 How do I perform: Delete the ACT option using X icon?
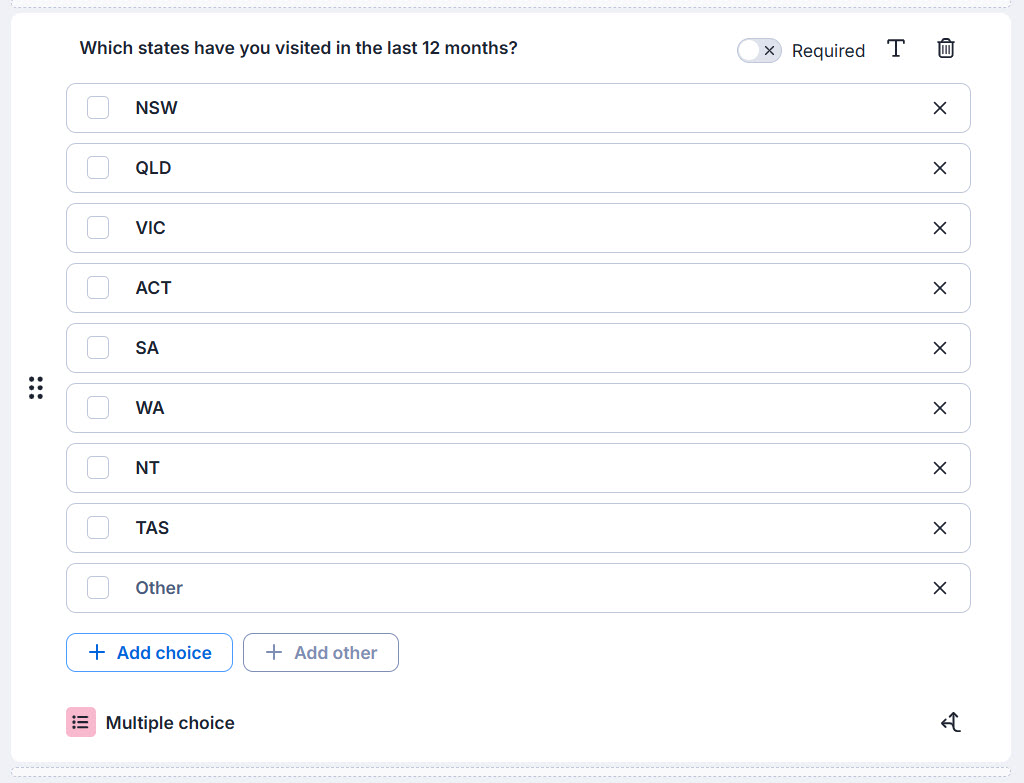[x=939, y=288]
